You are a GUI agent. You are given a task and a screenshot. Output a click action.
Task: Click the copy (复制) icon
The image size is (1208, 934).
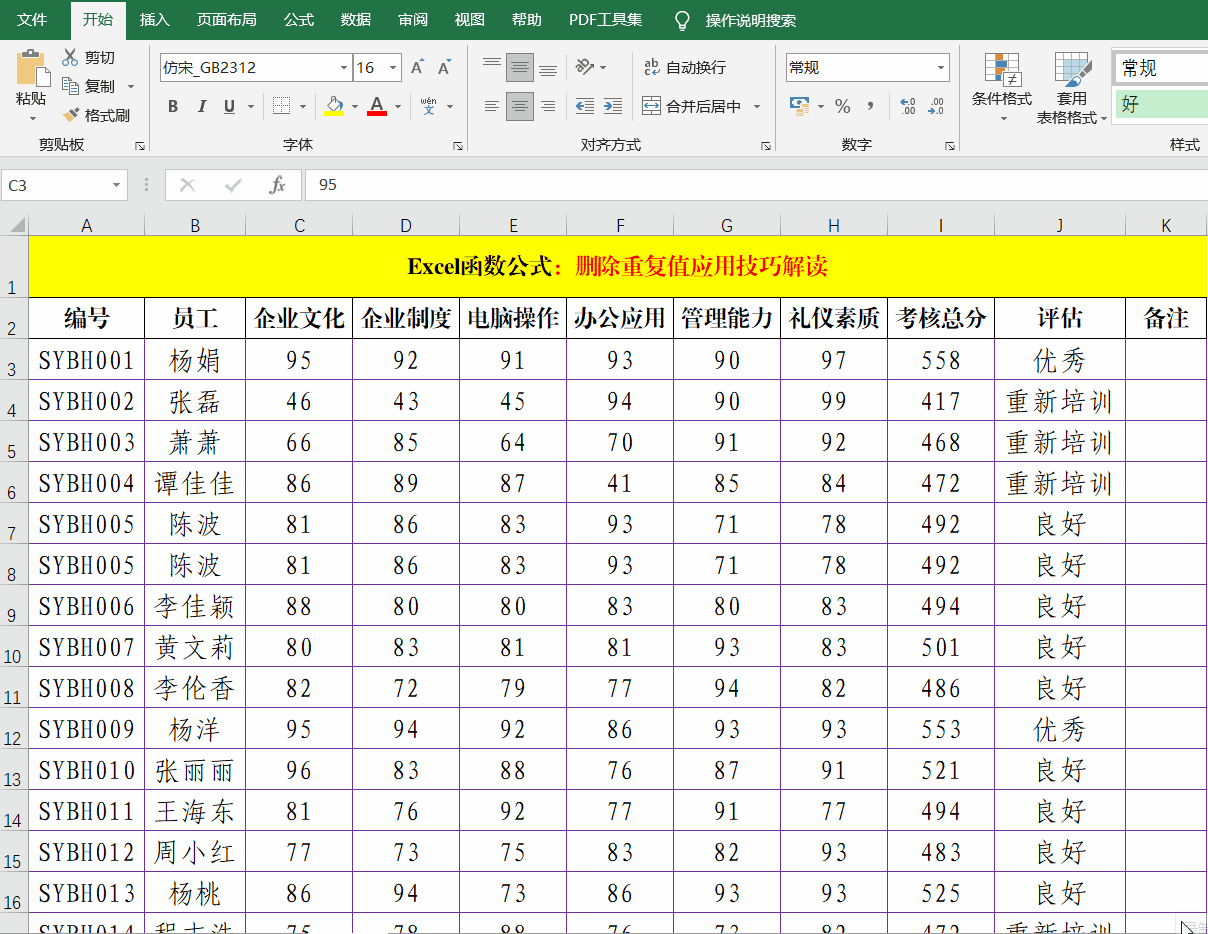pyautogui.click(x=72, y=85)
